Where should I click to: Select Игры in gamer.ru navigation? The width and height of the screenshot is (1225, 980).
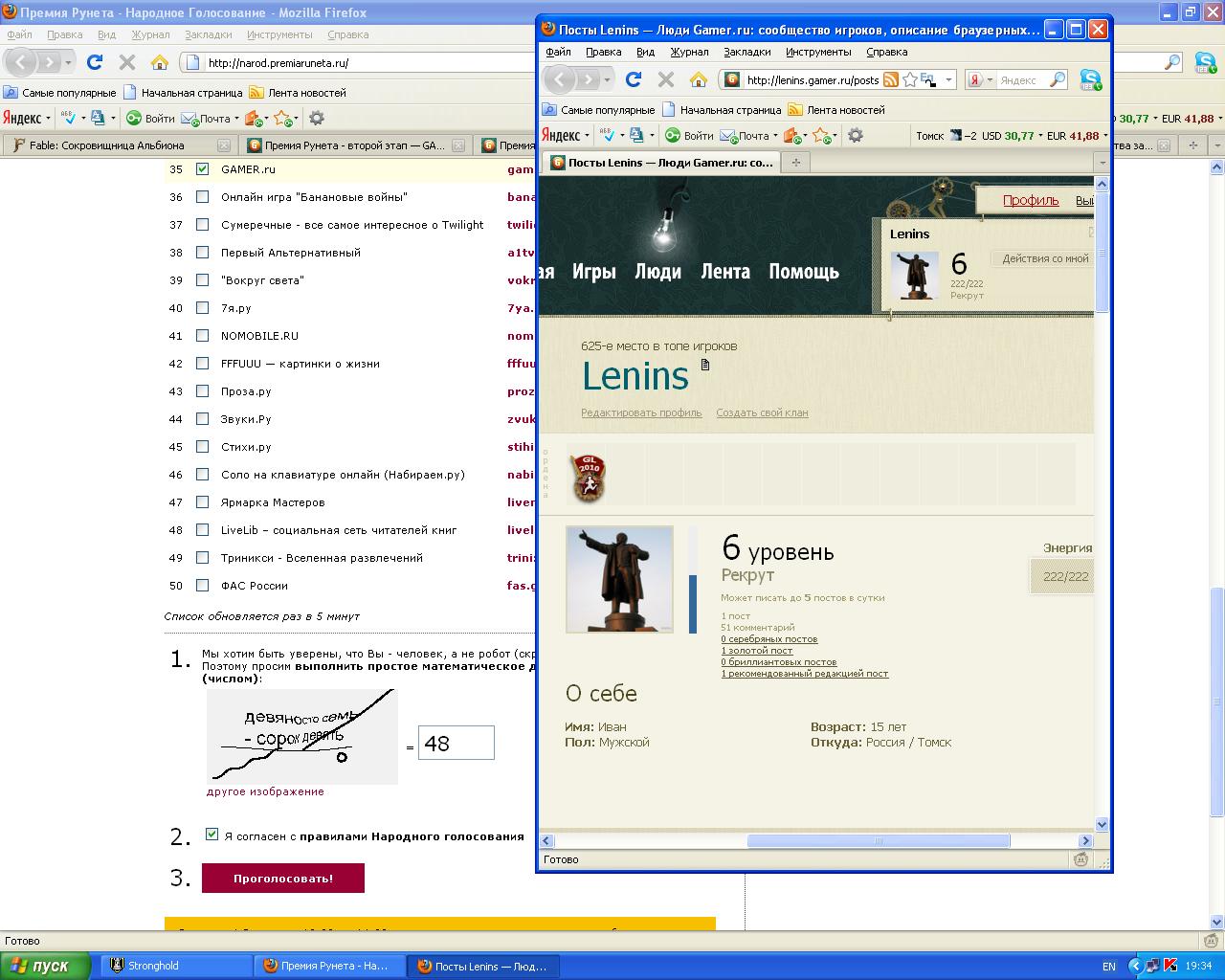(594, 271)
